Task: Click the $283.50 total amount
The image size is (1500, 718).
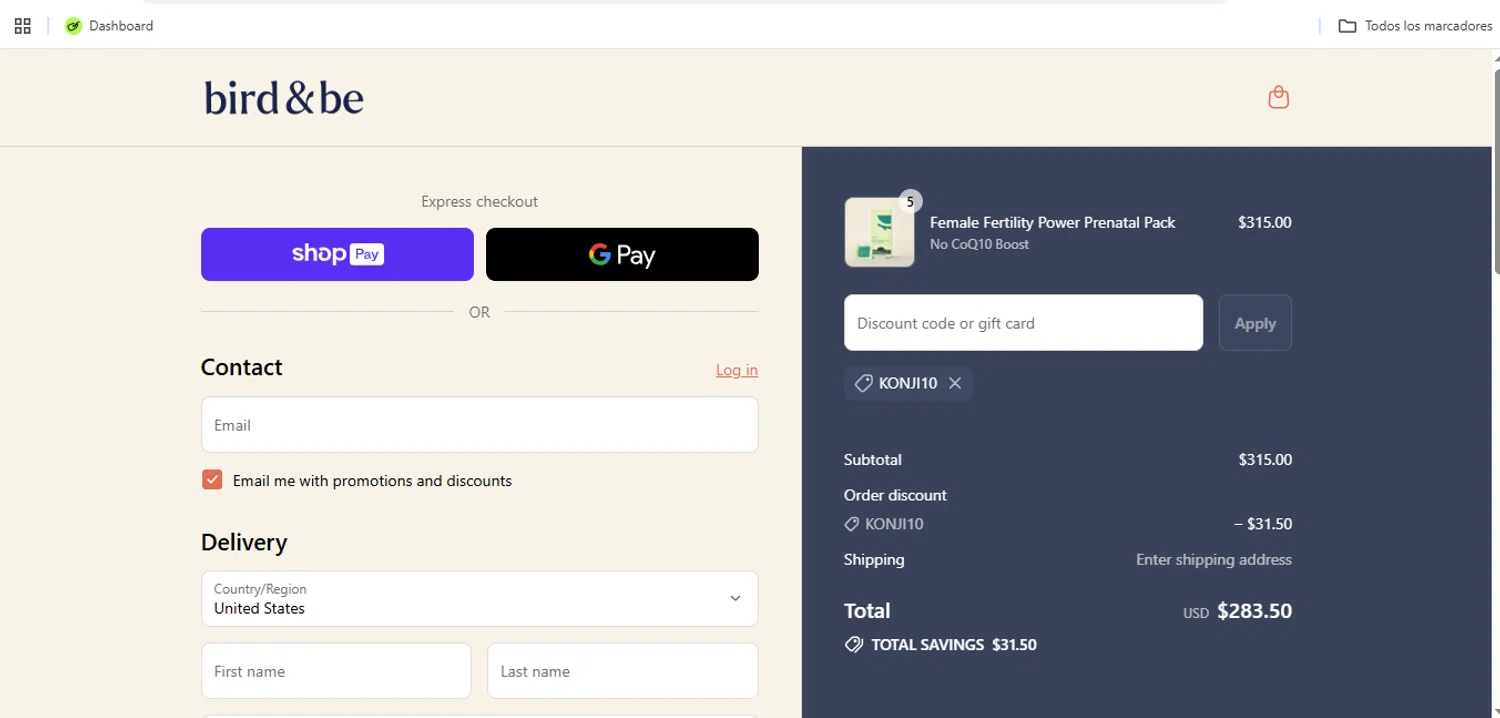Action: (x=1254, y=611)
